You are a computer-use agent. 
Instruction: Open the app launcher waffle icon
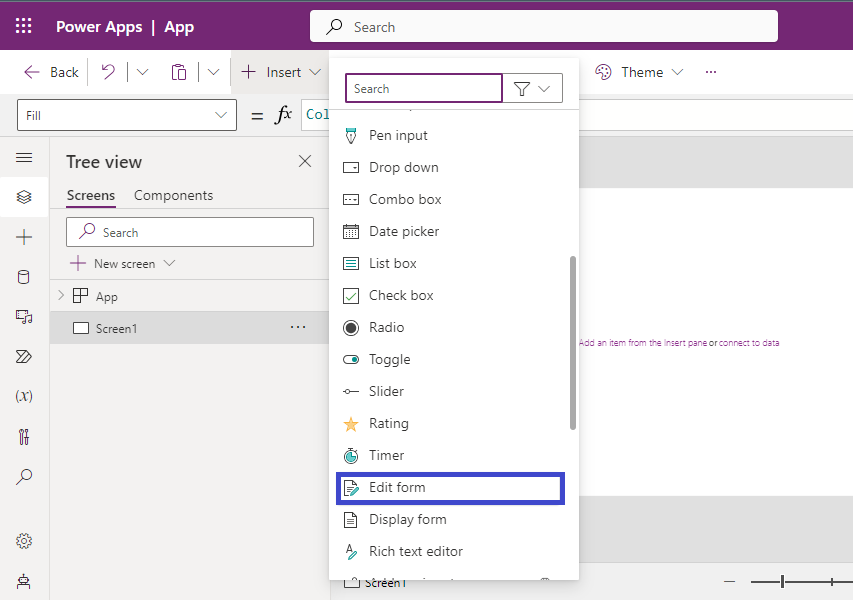[23, 27]
